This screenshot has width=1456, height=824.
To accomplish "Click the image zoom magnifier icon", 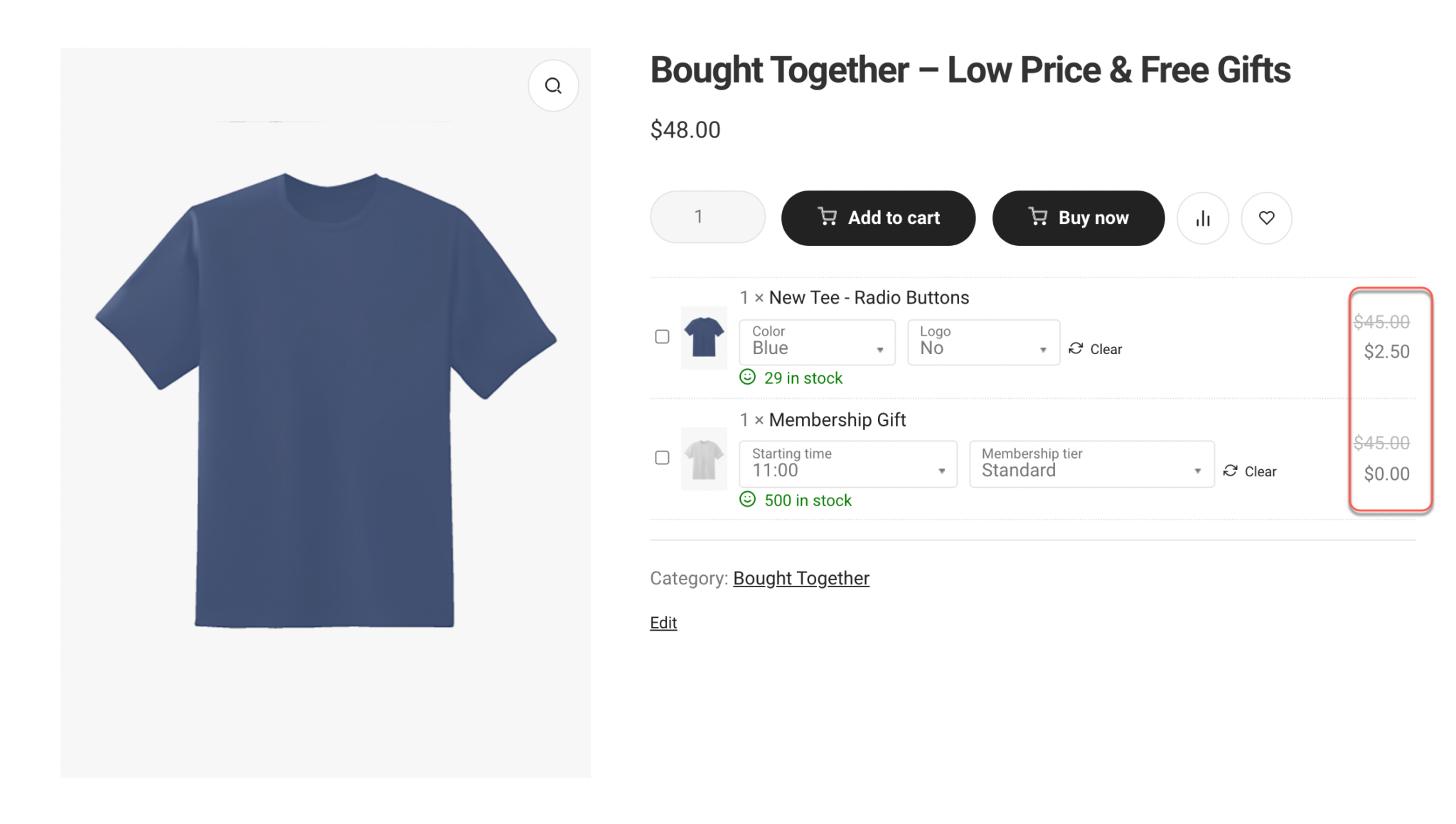I will coord(553,86).
